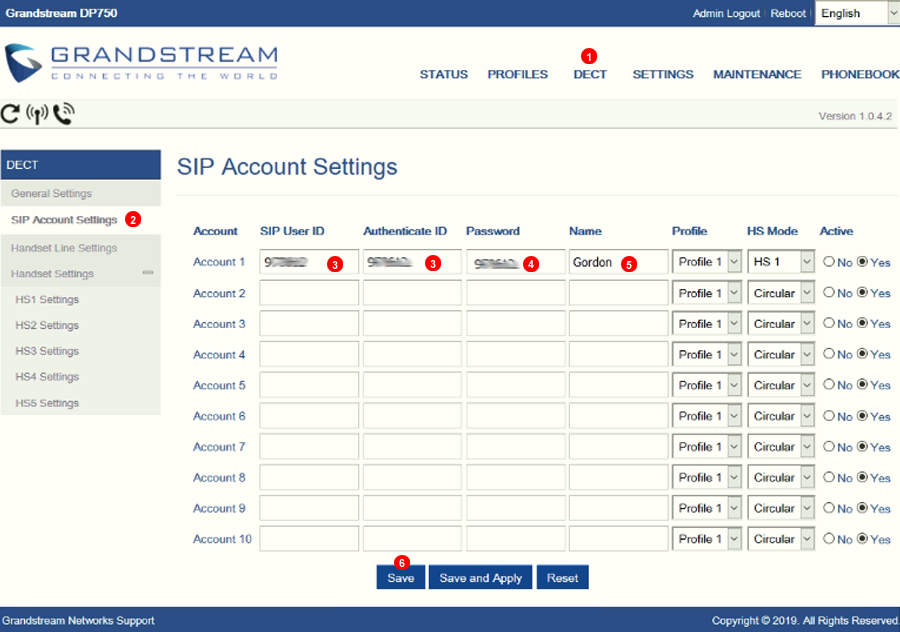This screenshot has height=632, width=900.
Task: Click the Reset button
Action: 562,577
